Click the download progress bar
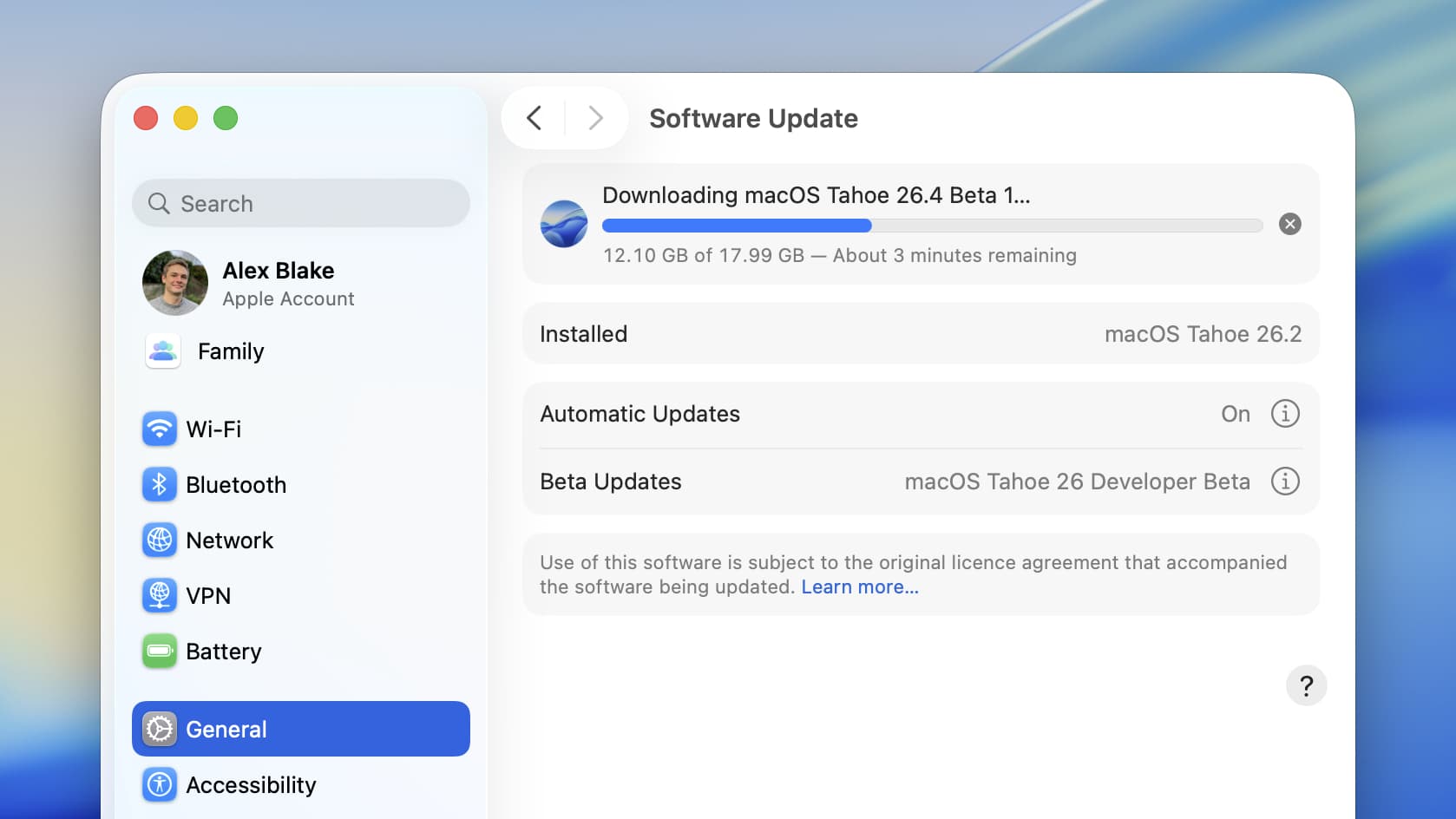1456x819 pixels. 932,226
